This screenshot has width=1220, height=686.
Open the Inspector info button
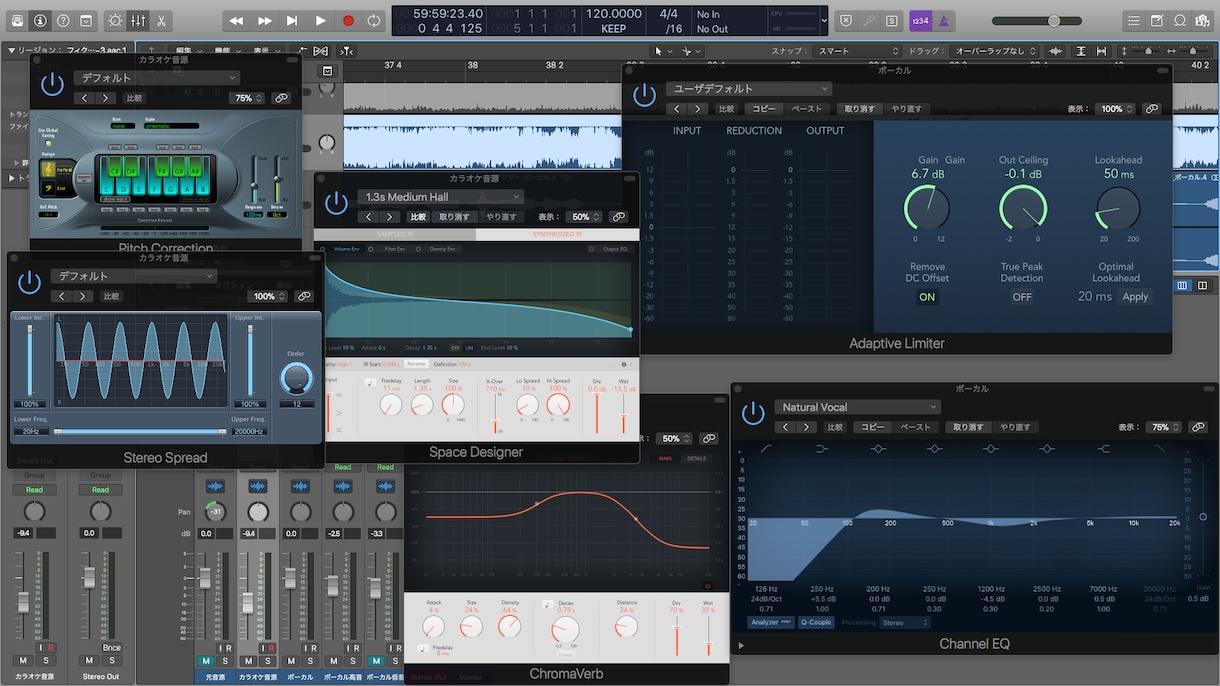pyautogui.click(x=40, y=20)
